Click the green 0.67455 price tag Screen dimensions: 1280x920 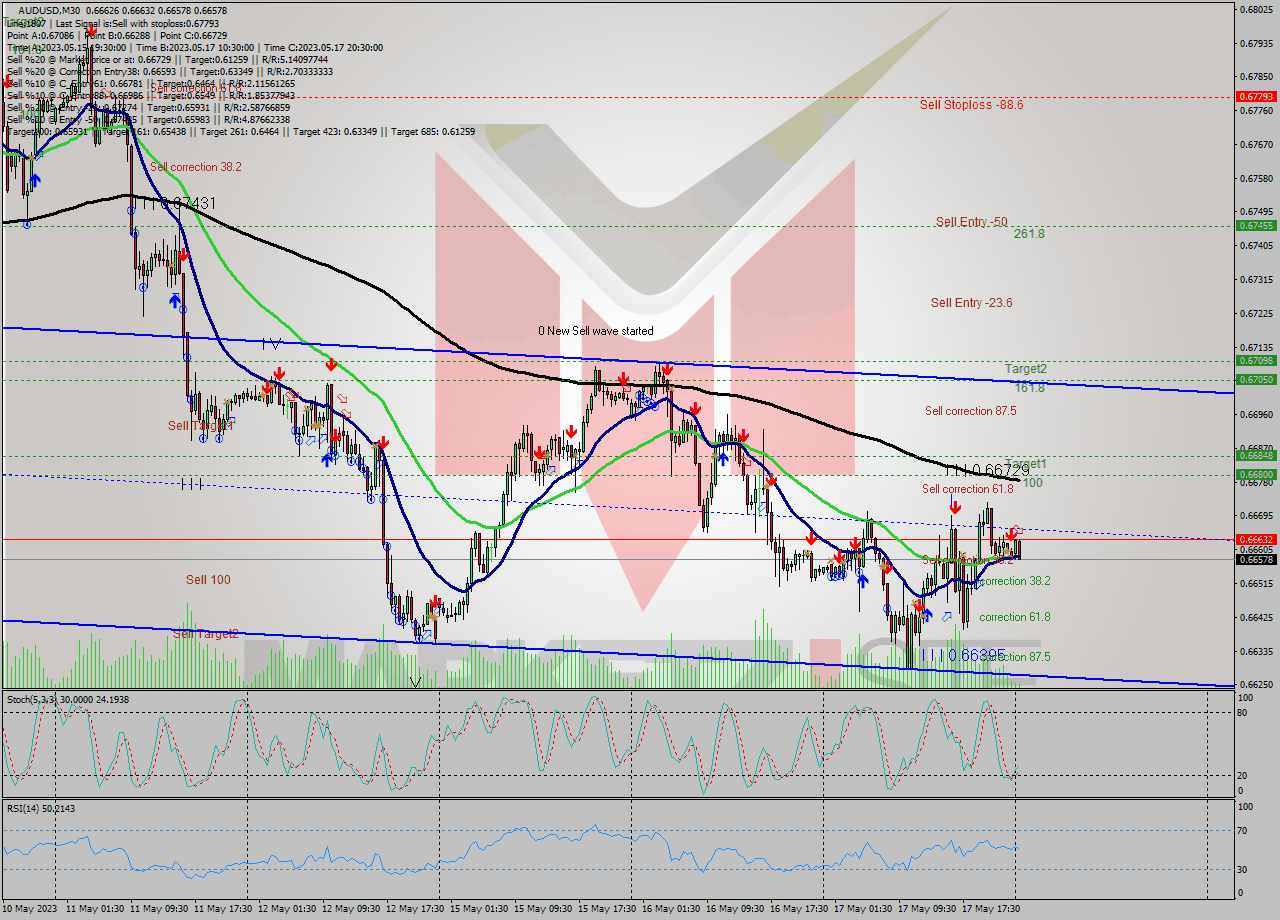pyautogui.click(x=1256, y=225)
